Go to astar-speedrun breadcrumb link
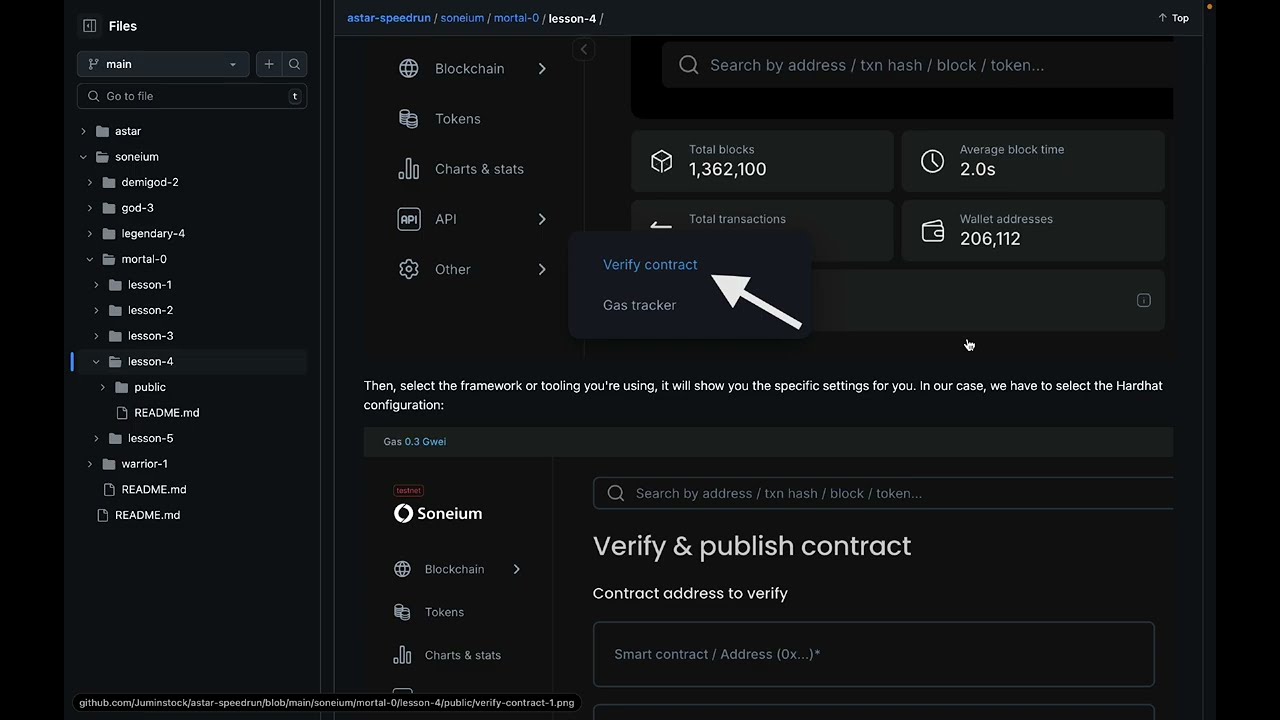This screenshot has height=720, width=1280. (x=389, y=18)
